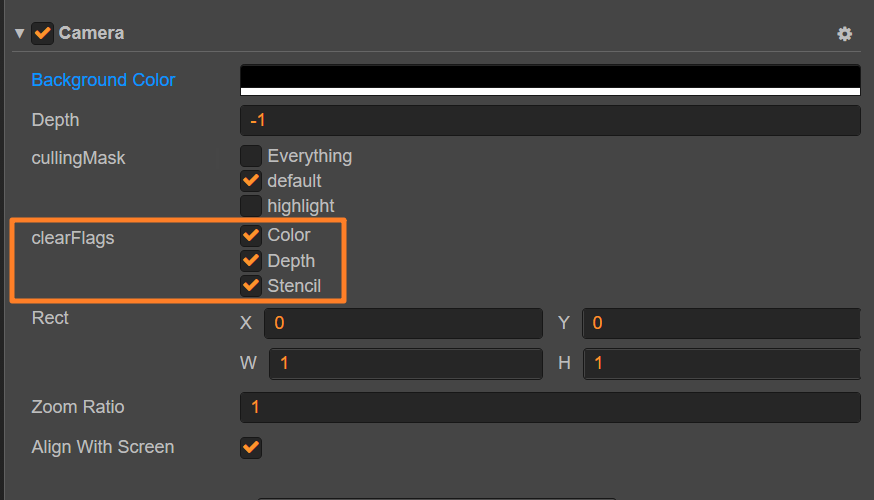Open the Background Color picker

pos(550,79)
